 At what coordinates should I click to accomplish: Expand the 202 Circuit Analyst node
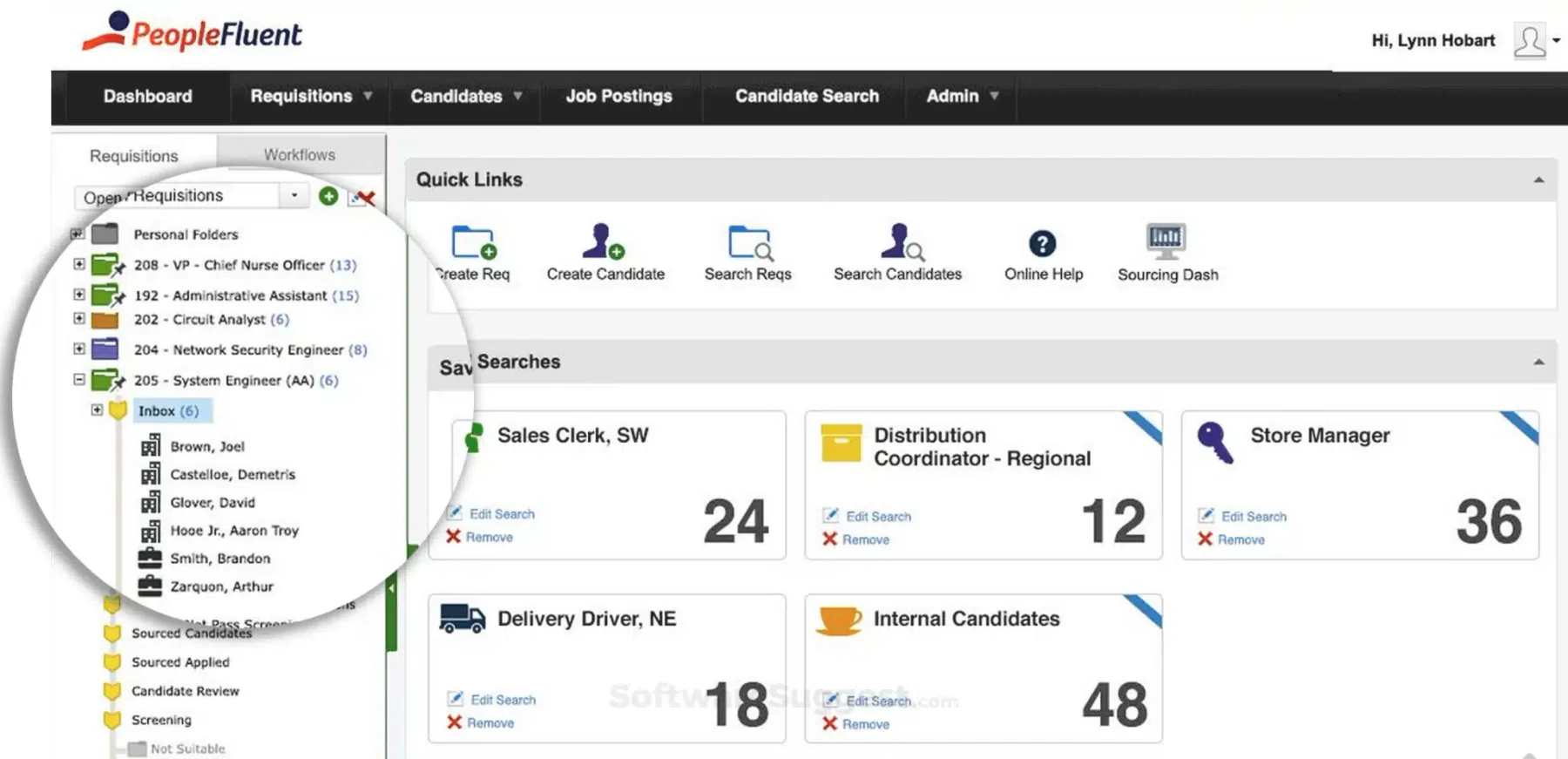(79, 318)
